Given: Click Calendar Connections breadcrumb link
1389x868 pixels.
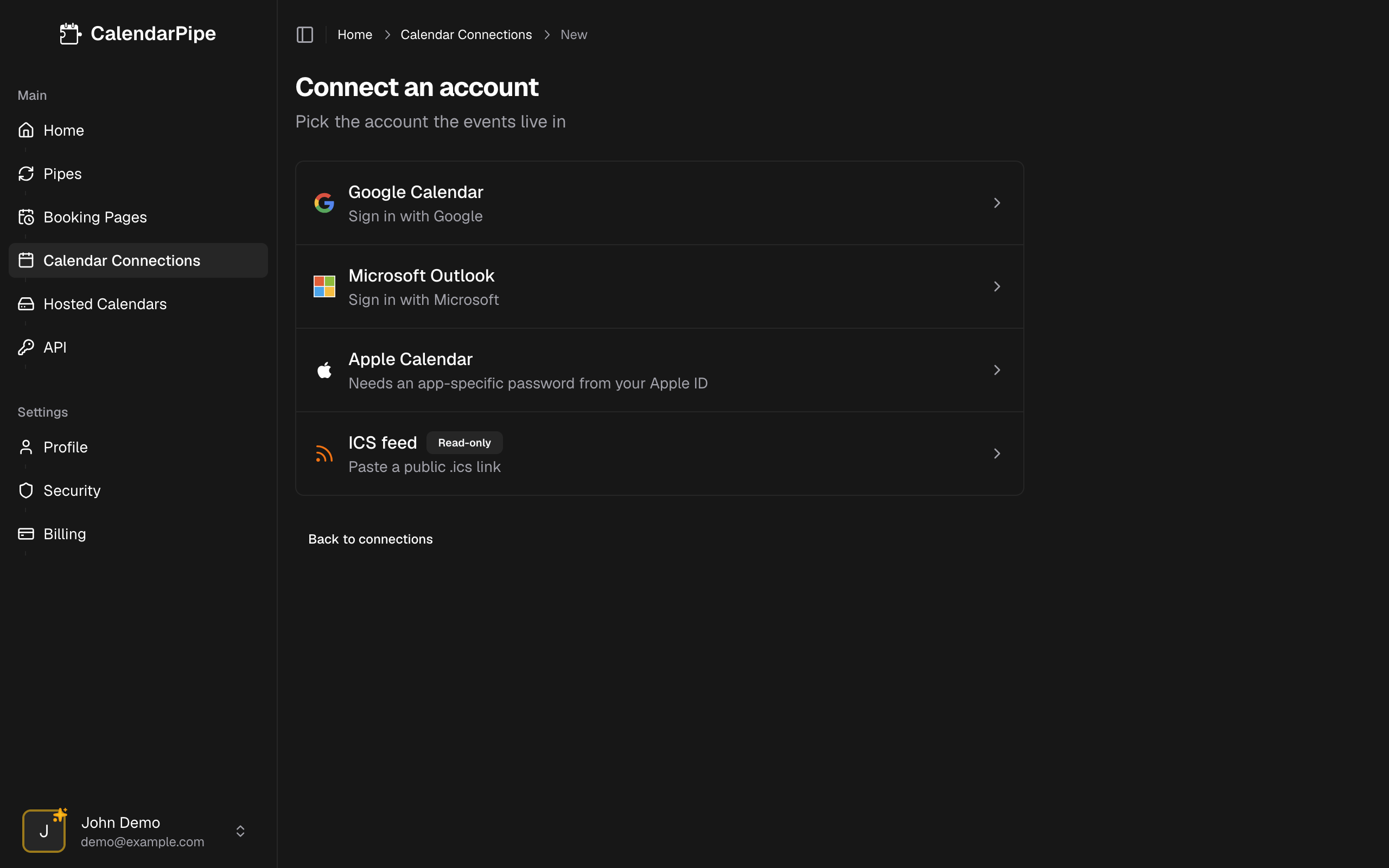Looking at the screenshot, I should [x=466, y=34].
